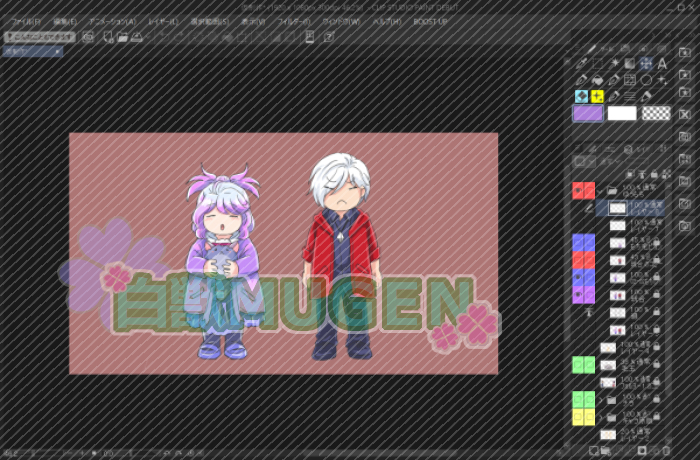This screenshot has height=460, width=700.
Task: Pick the Gradient tool in tool palette
Action: click(630, 63)
